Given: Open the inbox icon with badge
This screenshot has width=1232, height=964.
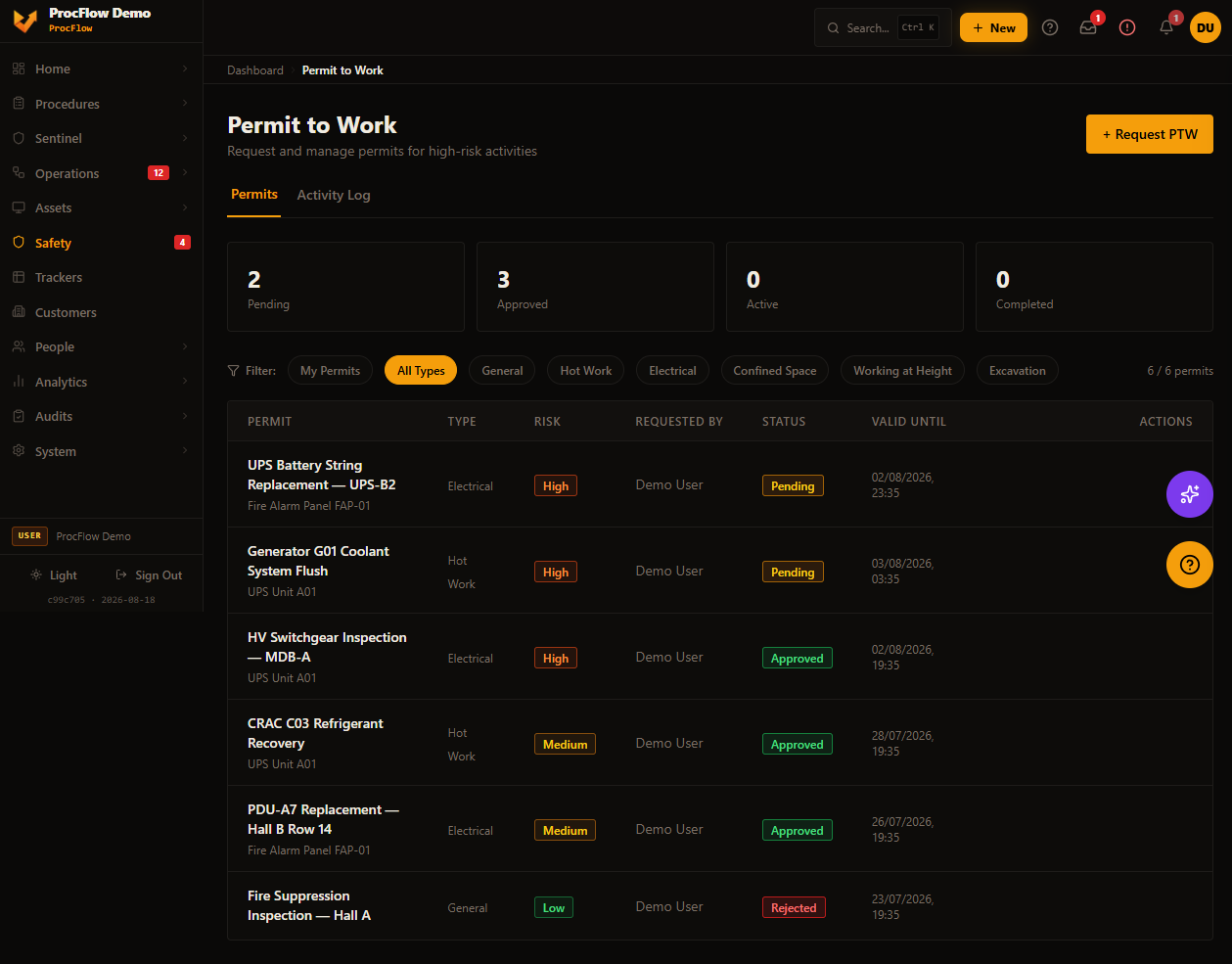Looking at the screenshot, I should pos(1088,27).
